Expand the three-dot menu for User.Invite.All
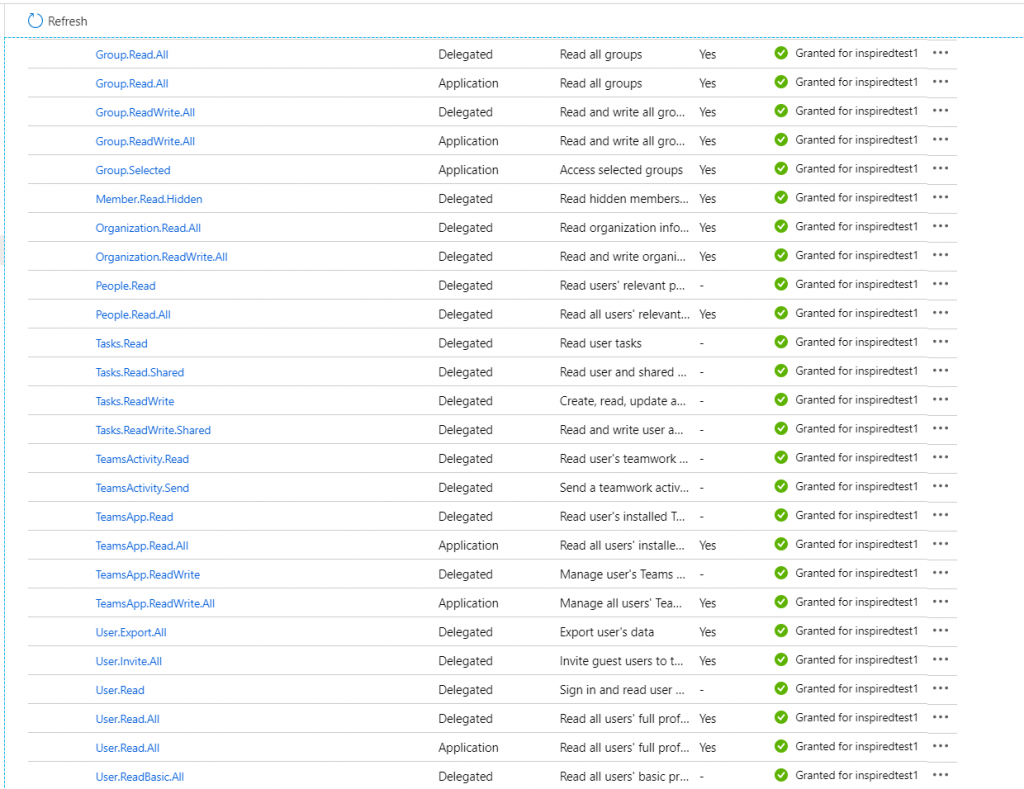 tap(940, 660)
